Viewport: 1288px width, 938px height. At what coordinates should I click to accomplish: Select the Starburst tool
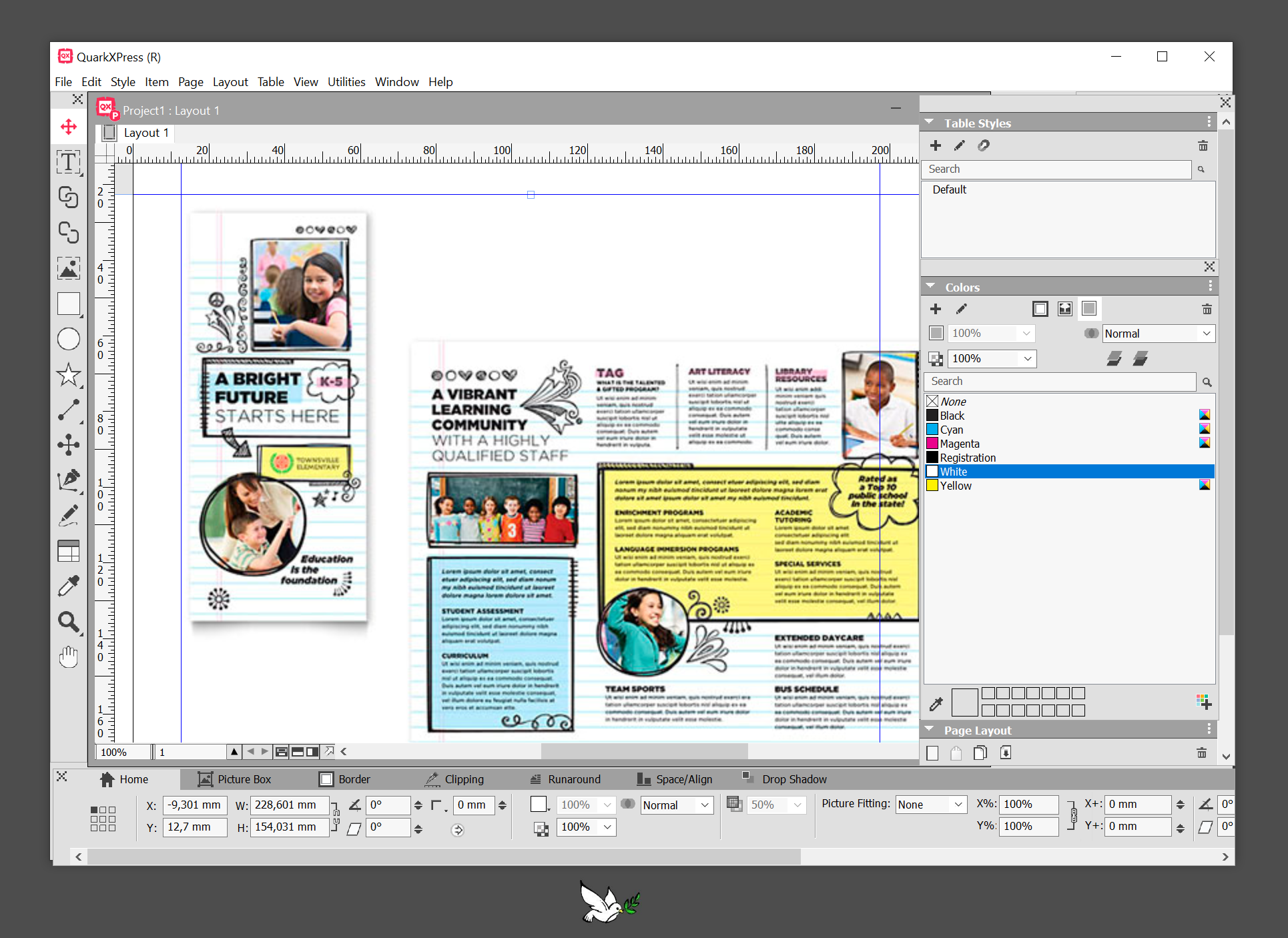68,374
